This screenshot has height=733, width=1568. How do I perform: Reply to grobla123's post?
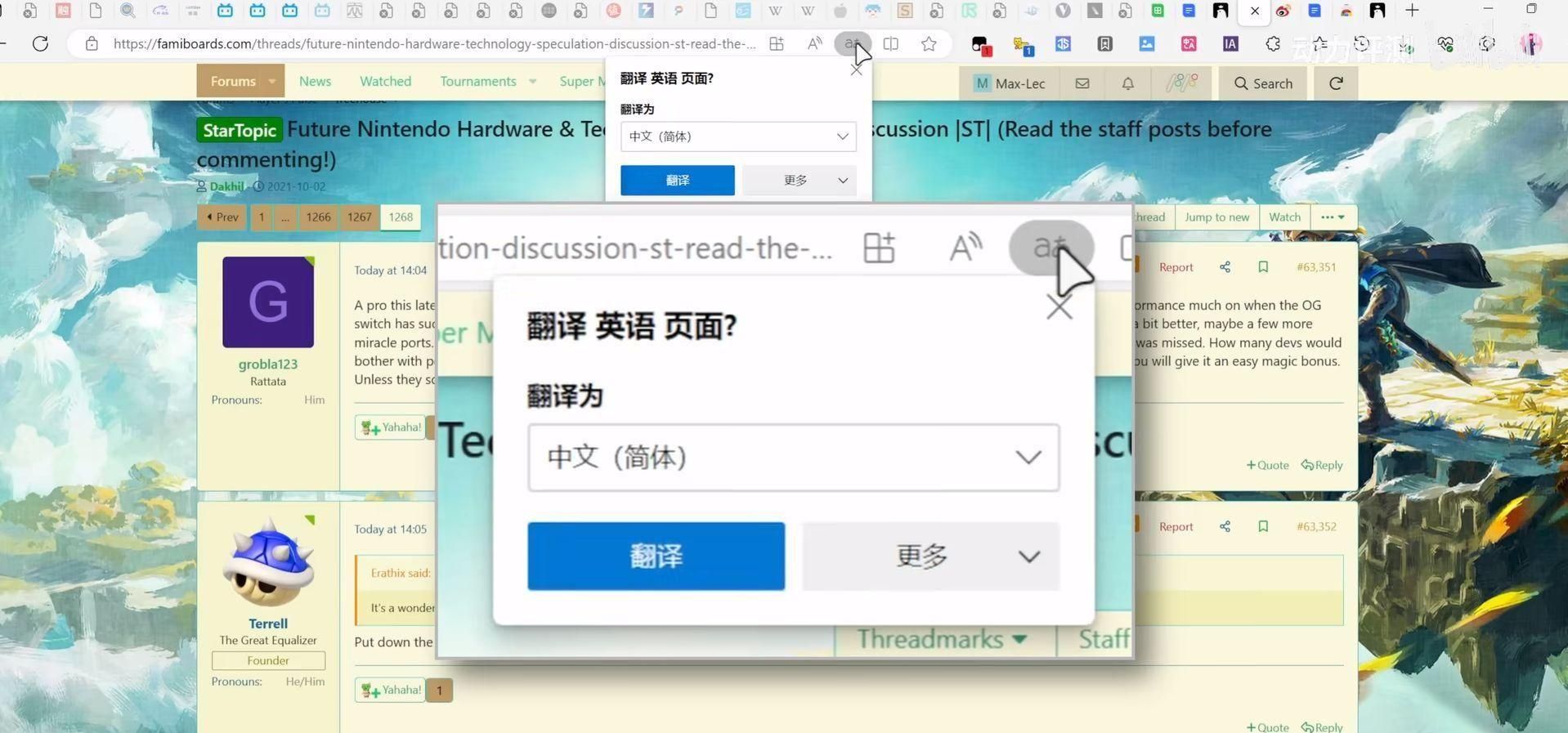click(x=1322, y=465)
